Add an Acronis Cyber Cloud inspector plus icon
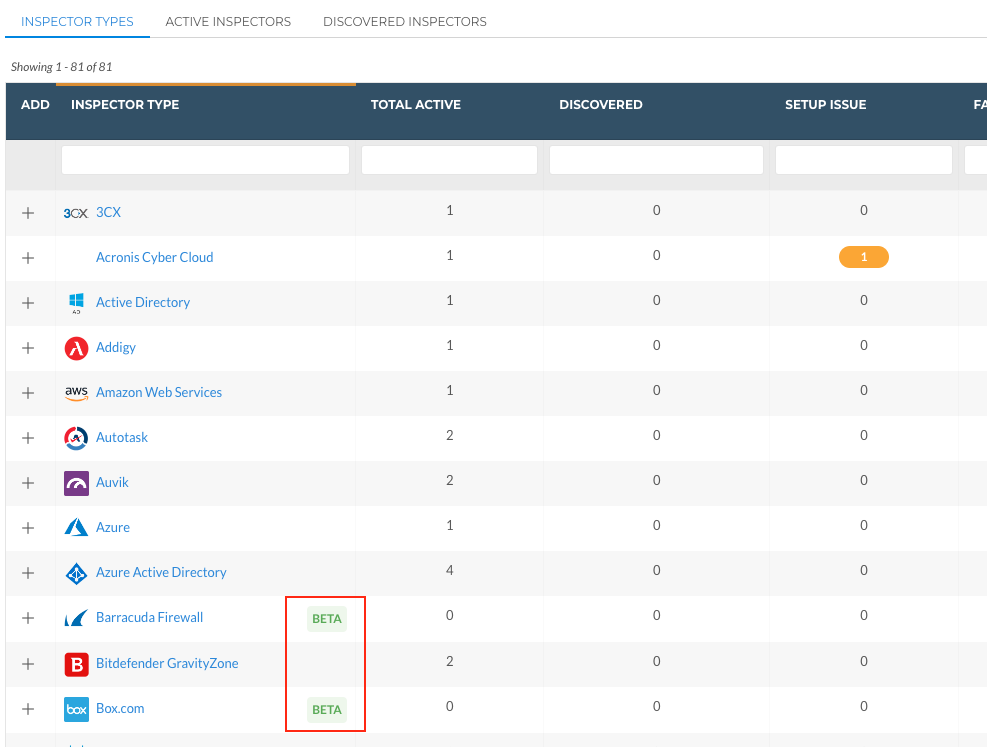 coord(28,258)
